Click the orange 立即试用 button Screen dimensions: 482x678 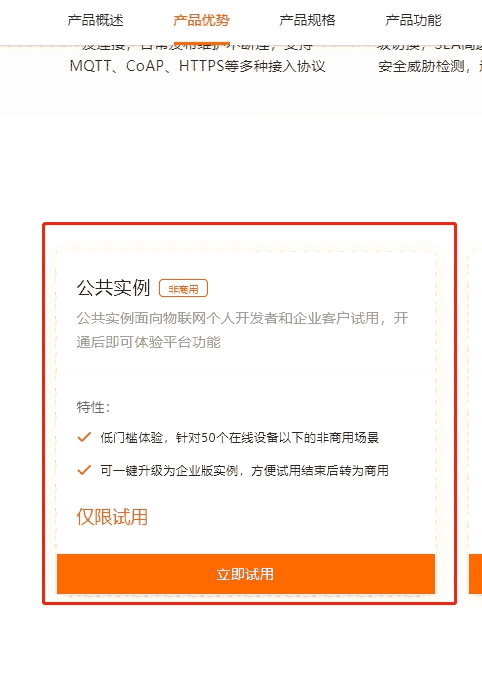(x=246, y=574)
